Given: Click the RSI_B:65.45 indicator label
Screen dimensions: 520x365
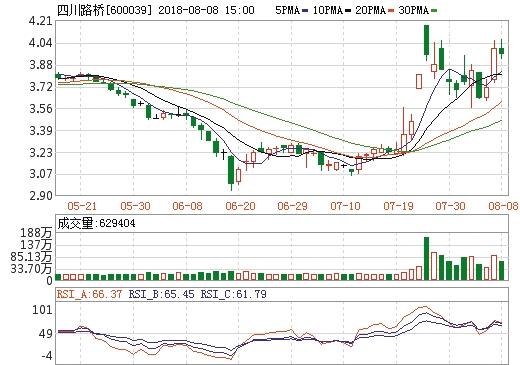Looking at the screenshot, I should (x=161, y=294).
